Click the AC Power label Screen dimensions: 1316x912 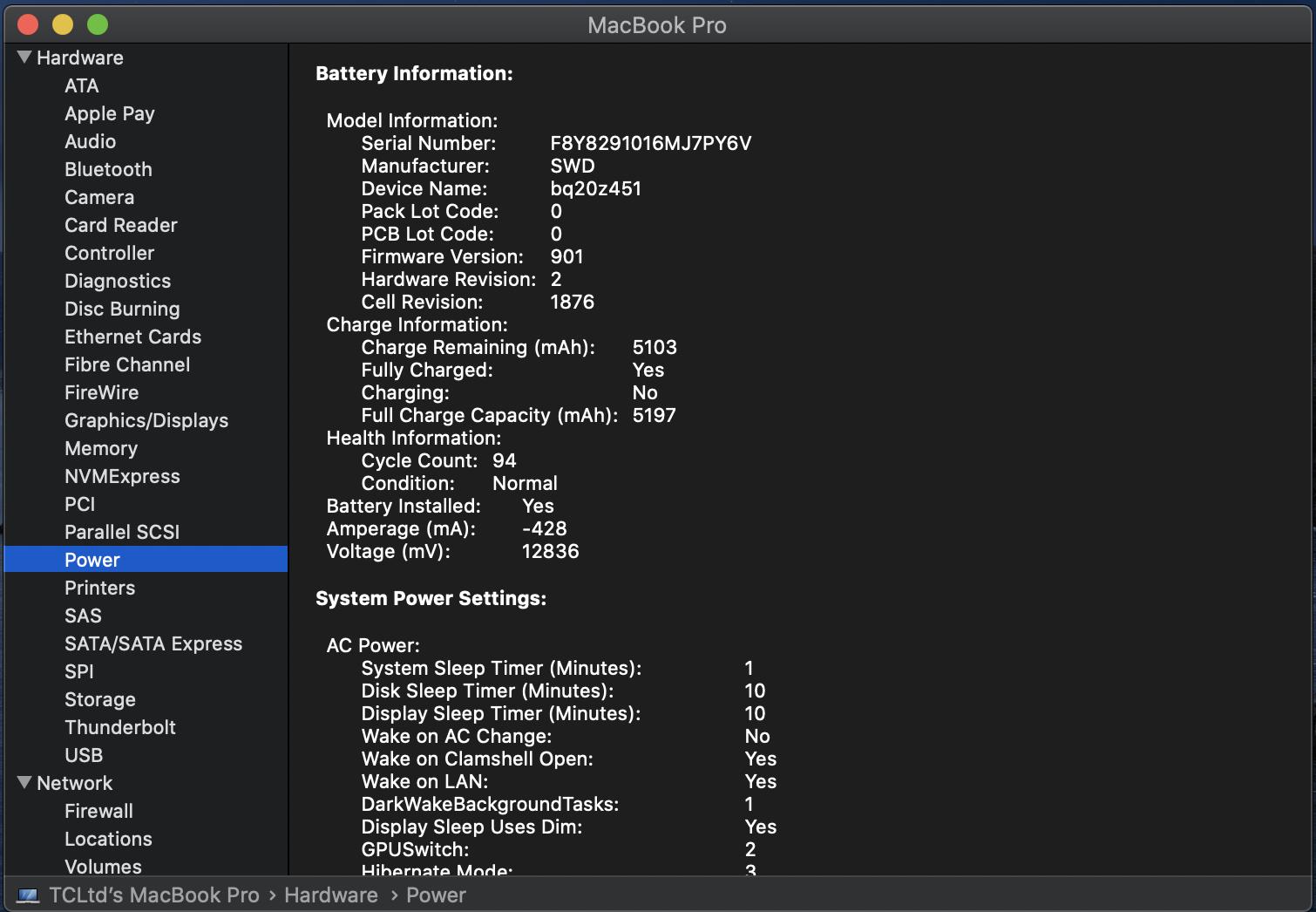(x=373, y=645)
